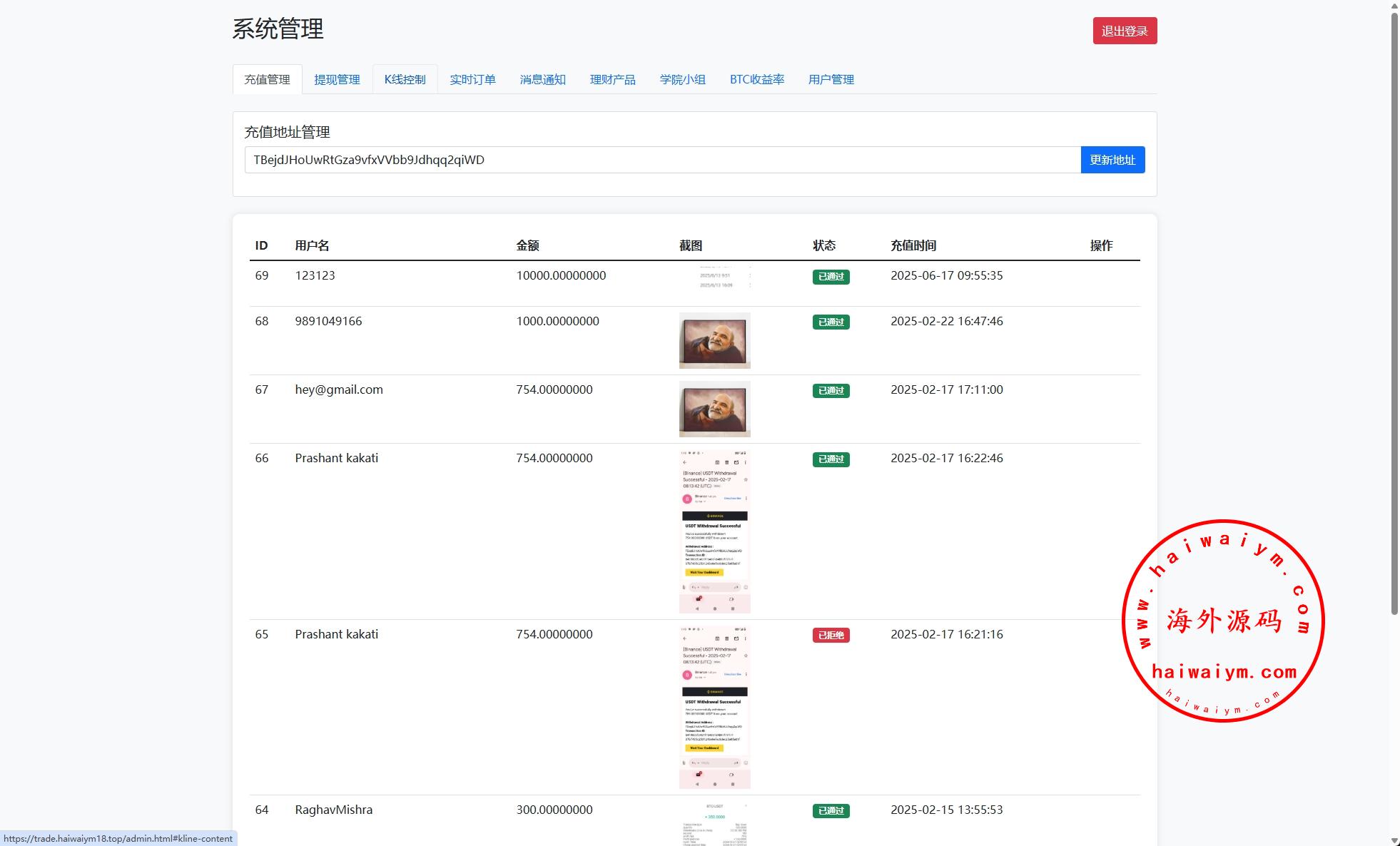Open the 提现管理 tab
Screen dimensions: 1400x846
tap(337, 79)
